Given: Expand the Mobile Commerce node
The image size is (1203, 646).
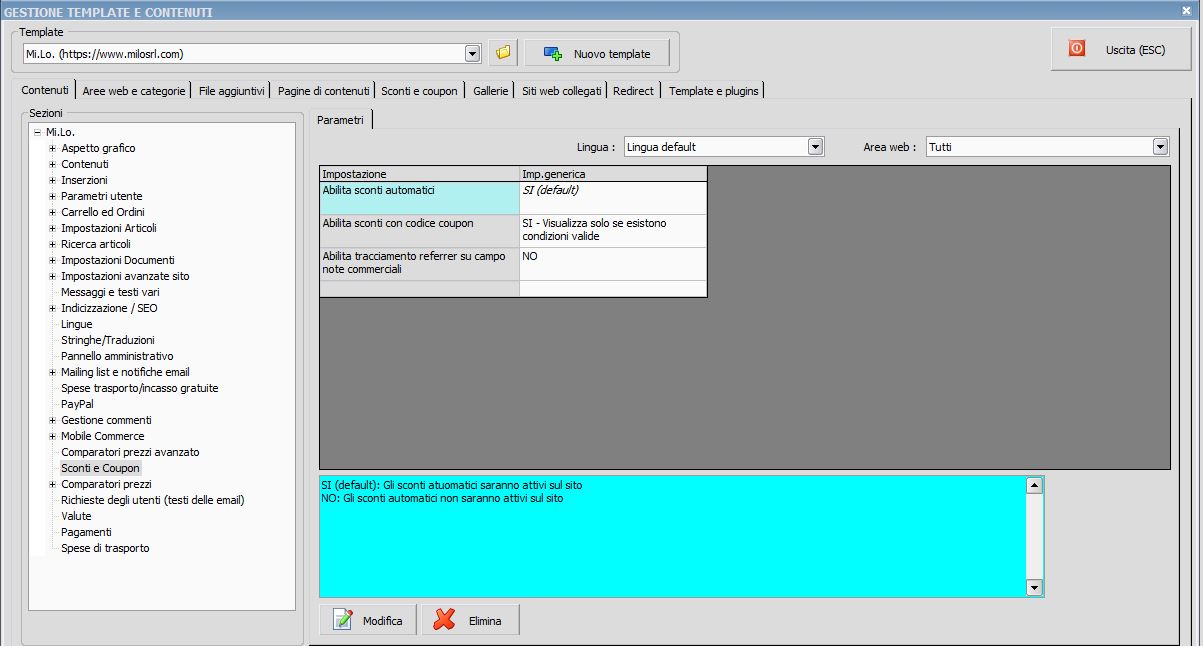Looking at the screenshot, I should point(52,436).
